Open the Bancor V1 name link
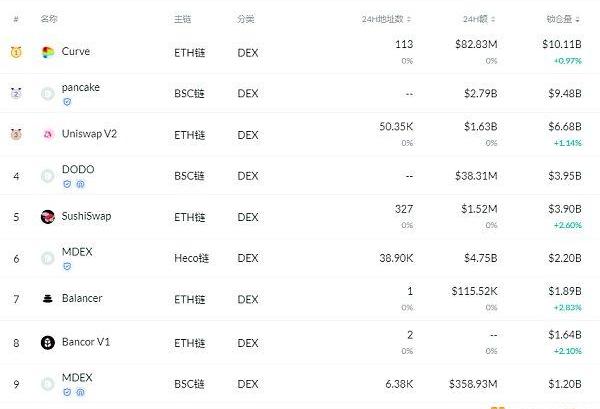Screen dimensions: 600x409 [x=86, y=342]
